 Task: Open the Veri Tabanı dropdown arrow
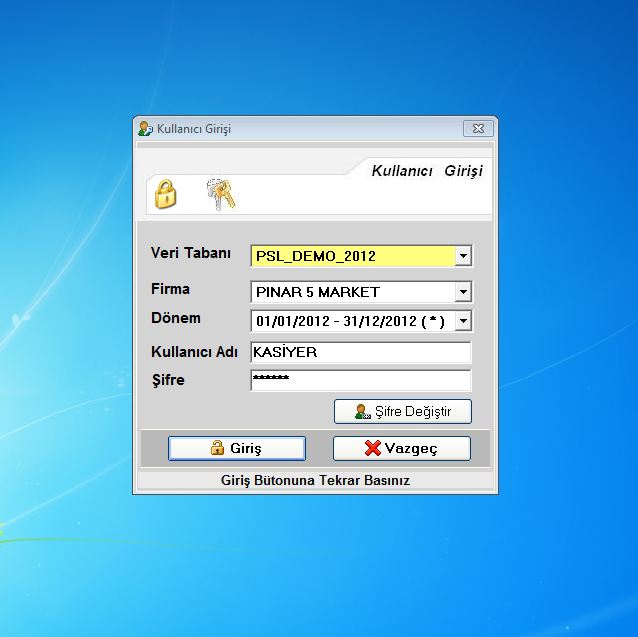tap(463, 256)
